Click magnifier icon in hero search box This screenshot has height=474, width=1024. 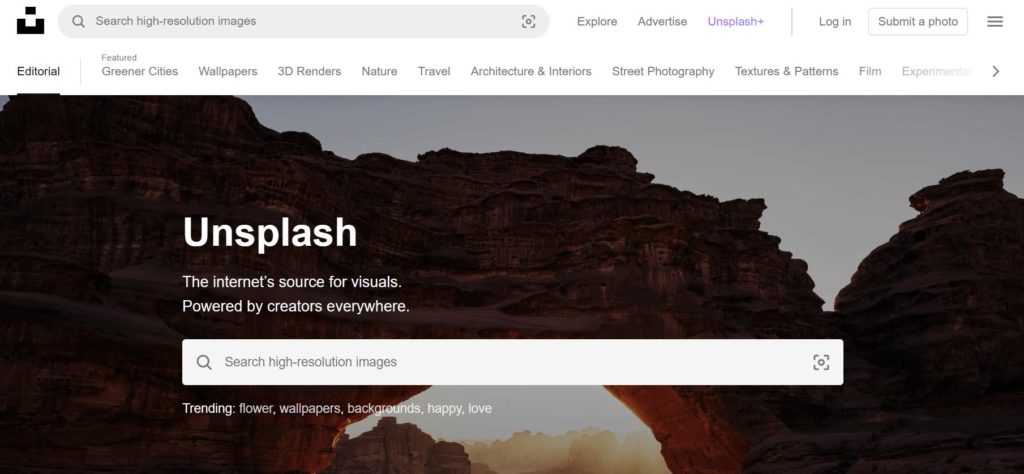tap(204, 362)
